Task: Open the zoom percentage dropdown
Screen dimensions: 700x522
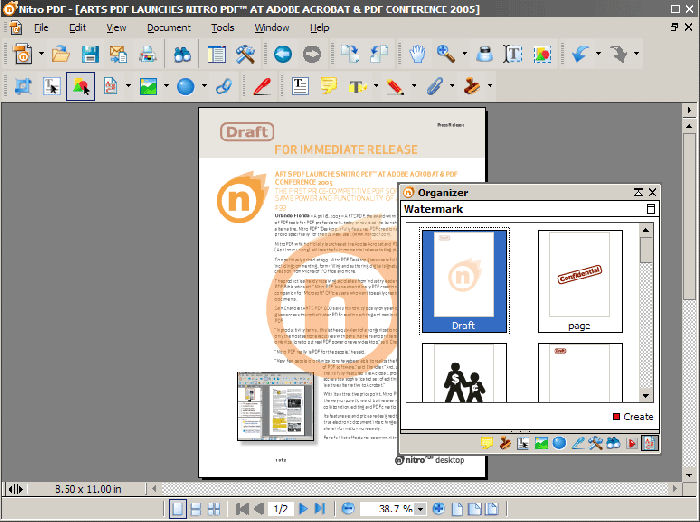Action: (420, 509)
